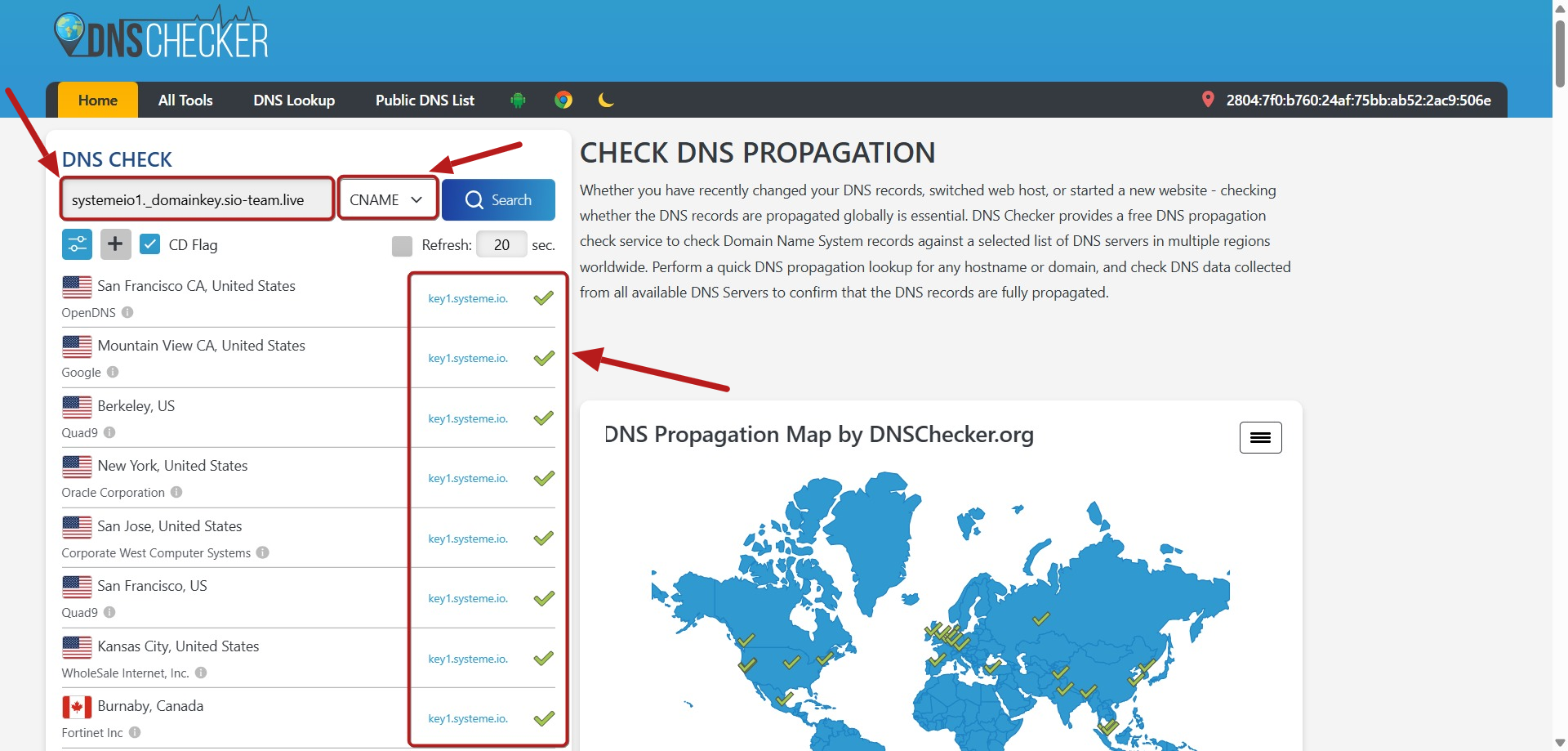Click green checkmark in Burnaby, Canada row
This screenshot has height=751, width=1568.
[544, 718]
